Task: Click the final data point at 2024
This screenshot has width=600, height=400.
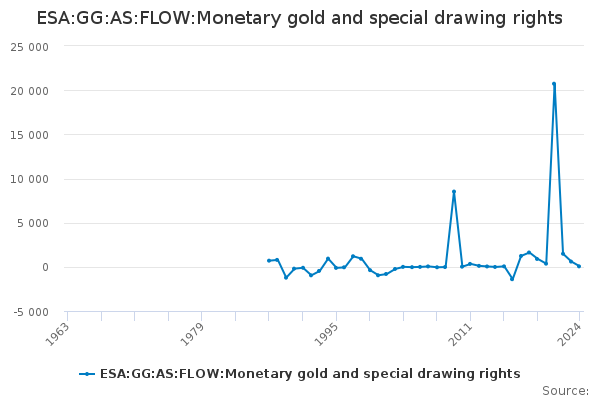Action: tap(579, 266)
